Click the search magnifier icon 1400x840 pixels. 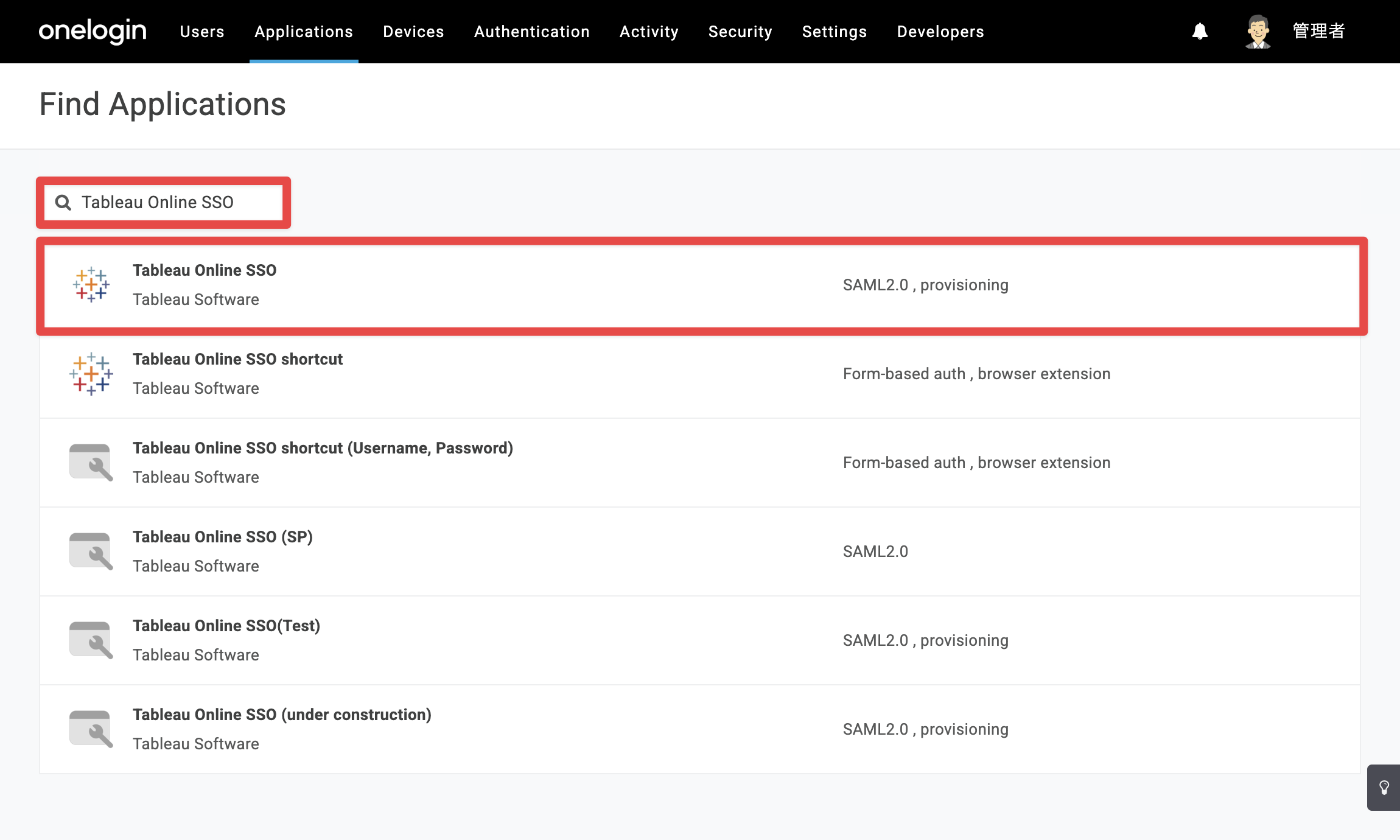point(63,202)
